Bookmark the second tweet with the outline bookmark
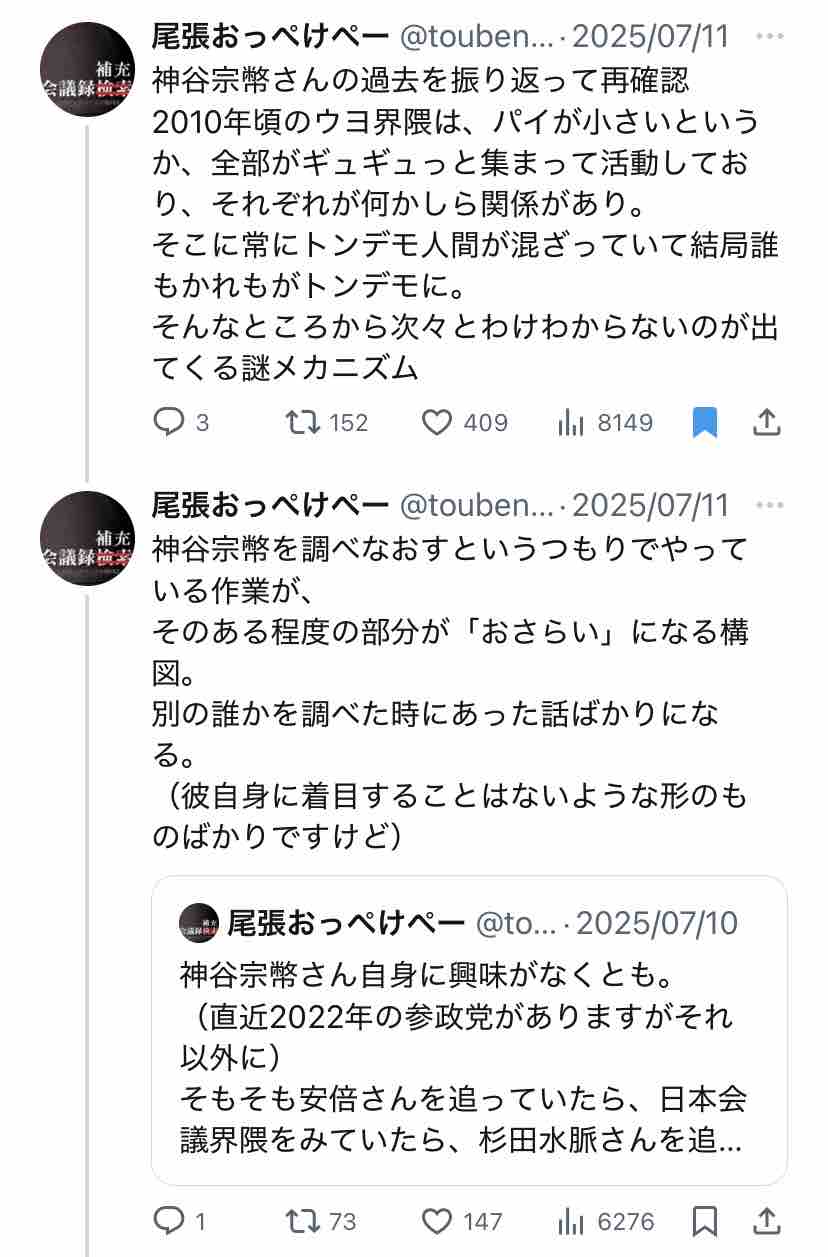The width and height of the screenshot is (828, 1257). click(x=705, y=1221)
